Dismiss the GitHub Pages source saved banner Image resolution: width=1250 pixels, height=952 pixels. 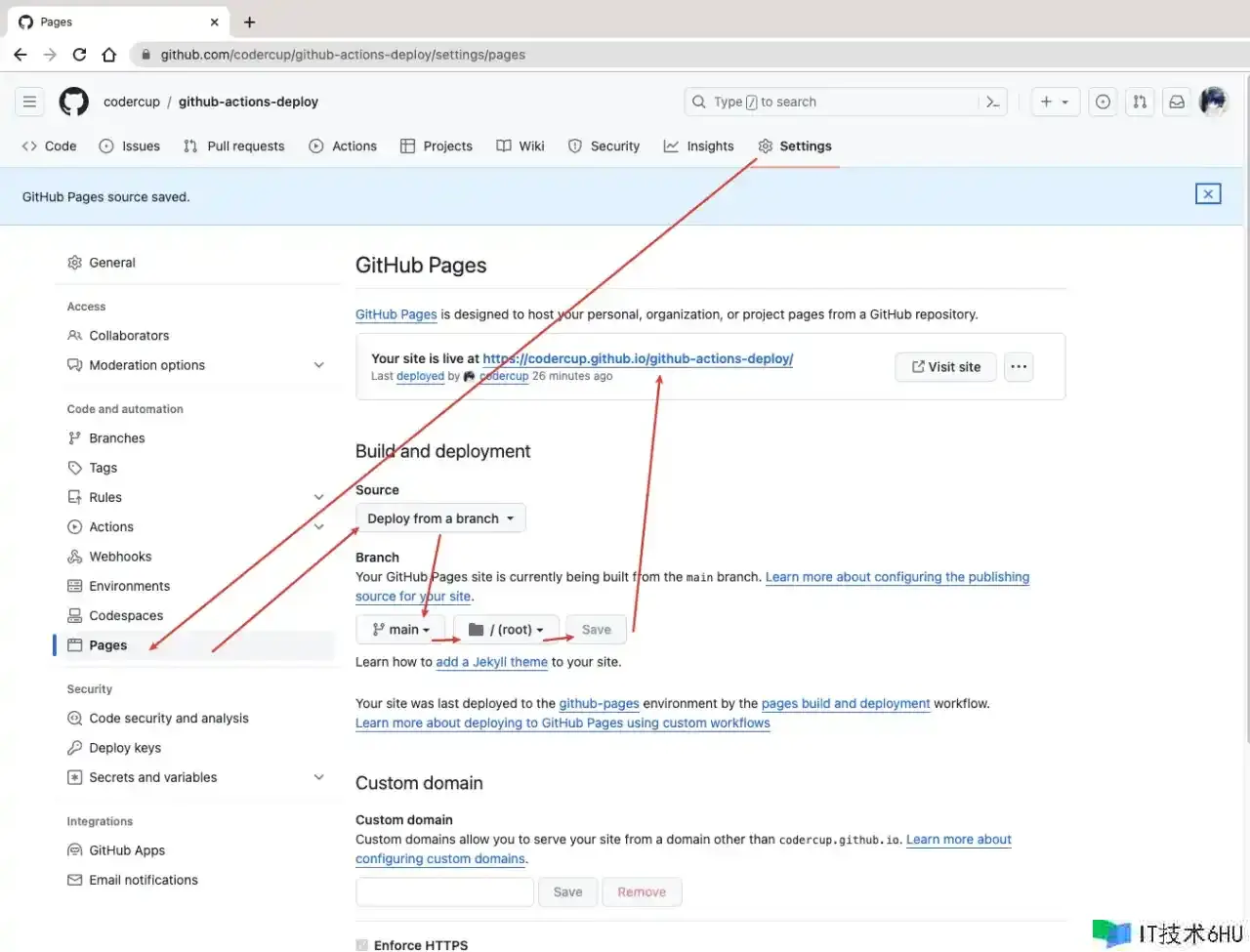pos(1208,194)
